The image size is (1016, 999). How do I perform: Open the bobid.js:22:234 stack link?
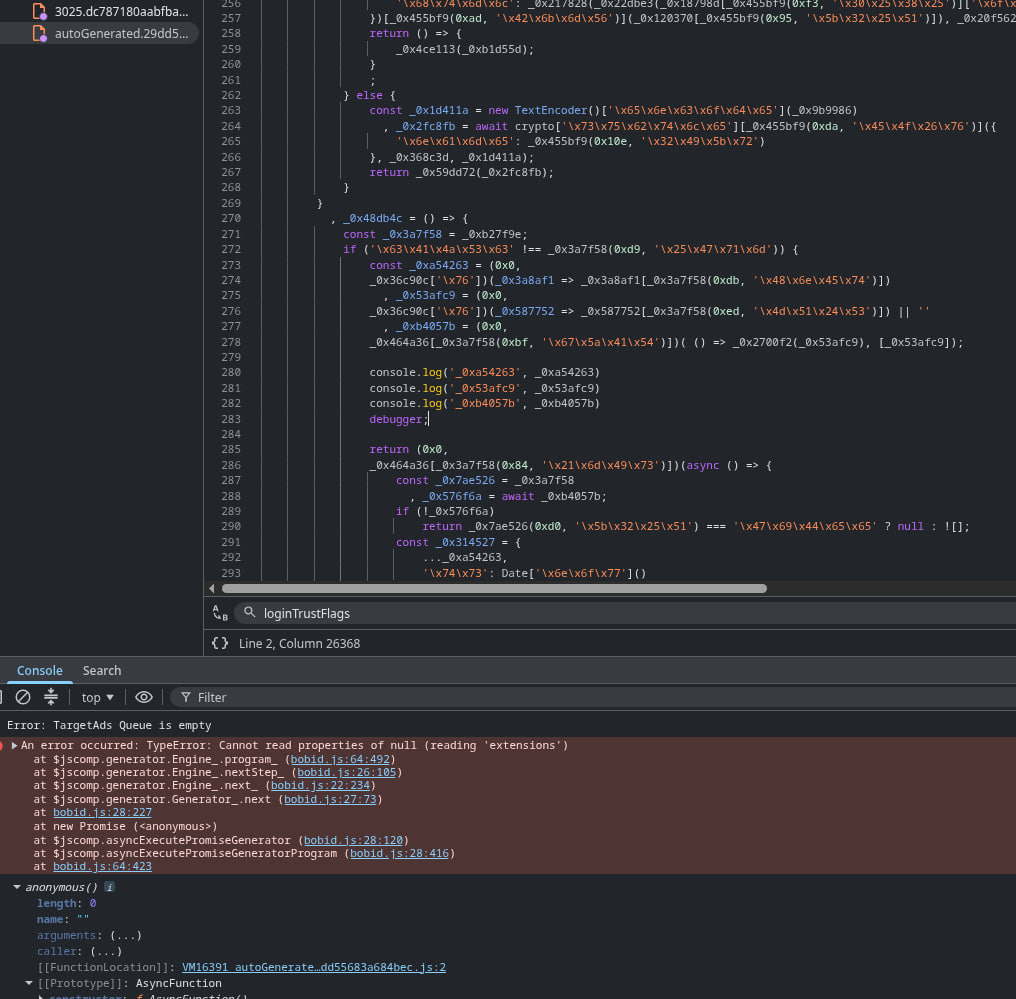click(x=320, y=785)
